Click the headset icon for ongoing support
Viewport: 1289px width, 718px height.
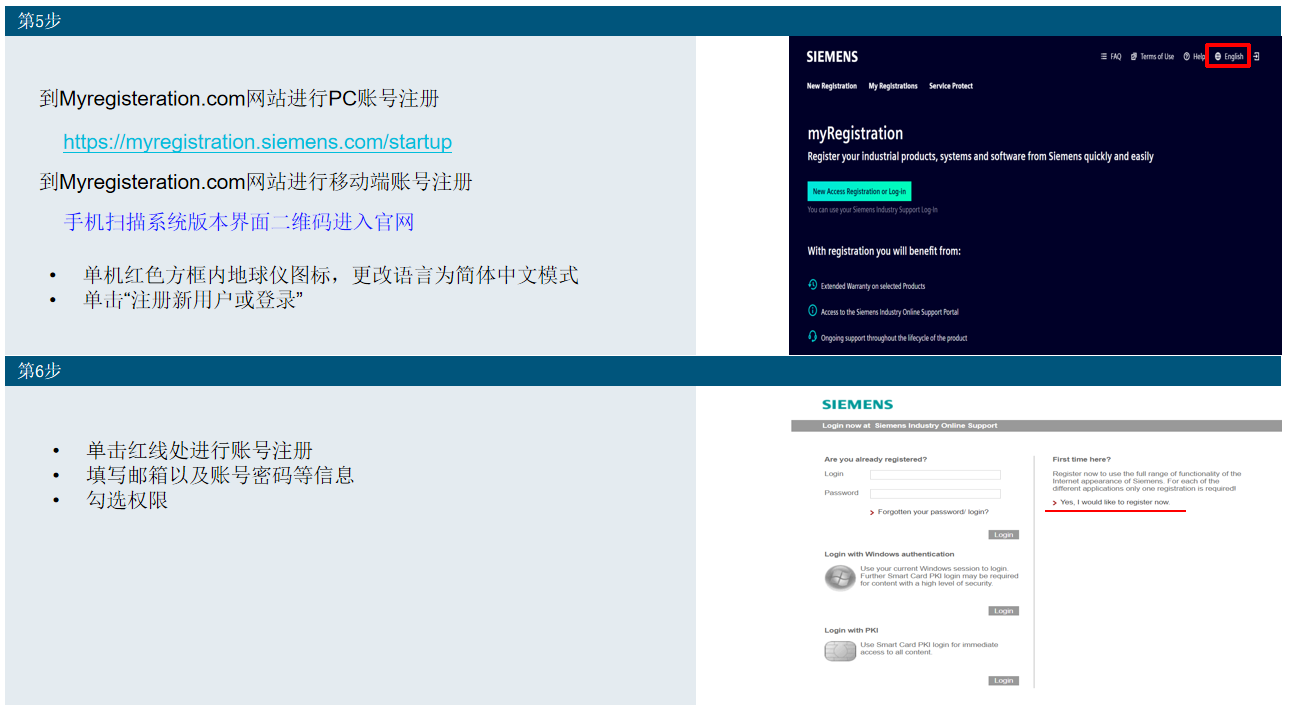[812, 337]
